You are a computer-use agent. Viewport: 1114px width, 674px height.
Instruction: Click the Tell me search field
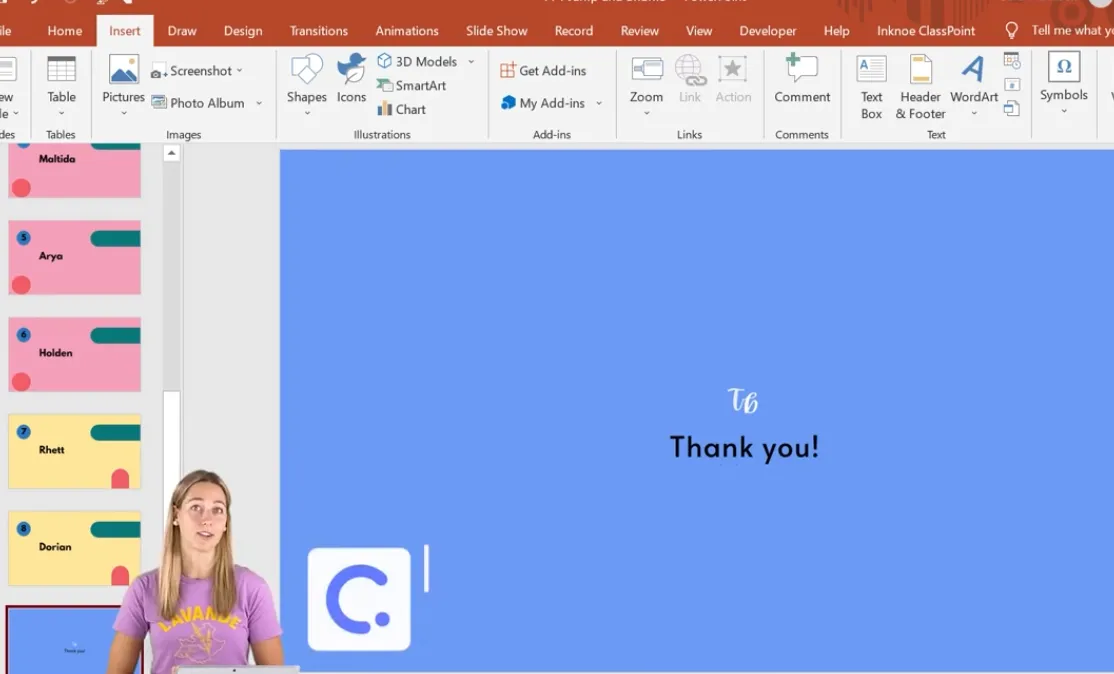coord(1071,31)
